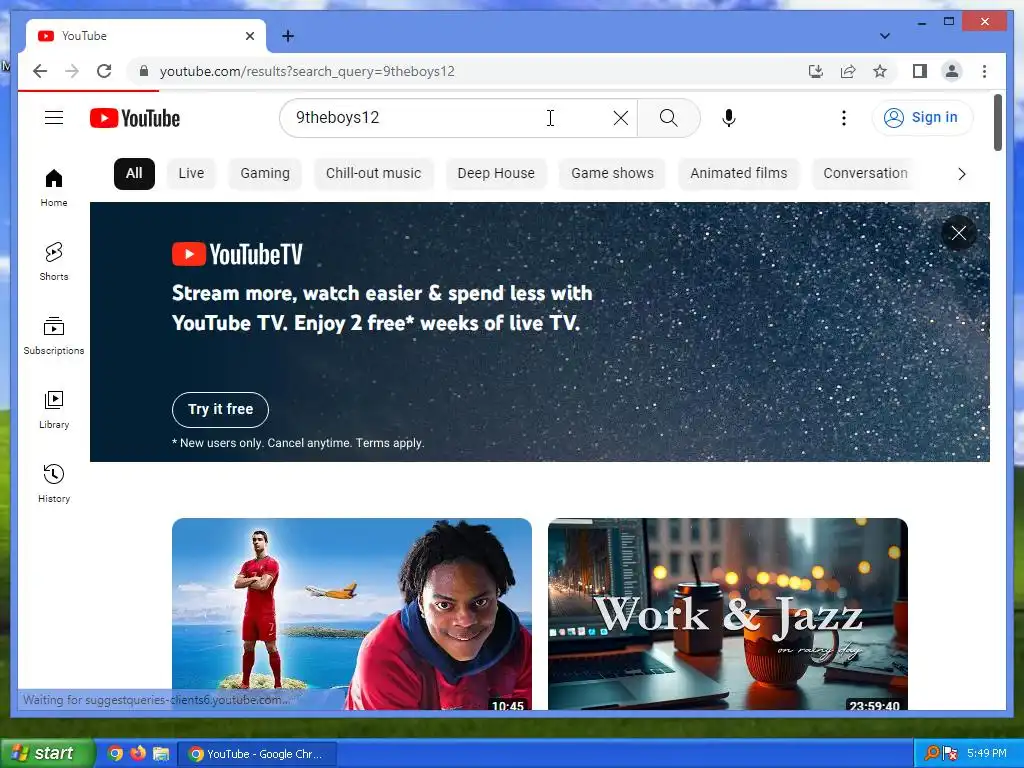
Task: Click the share page icon in address bar
Action: pos(848,71)
